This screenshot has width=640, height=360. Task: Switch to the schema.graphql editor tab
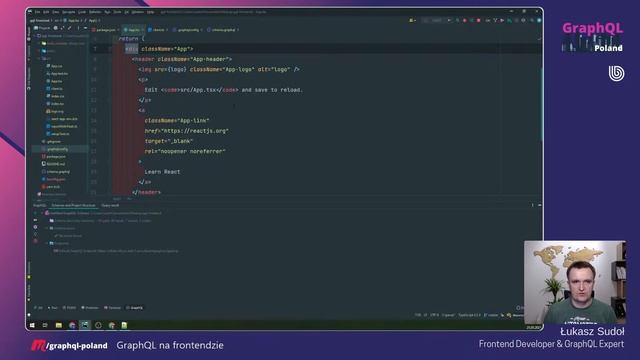223,30
